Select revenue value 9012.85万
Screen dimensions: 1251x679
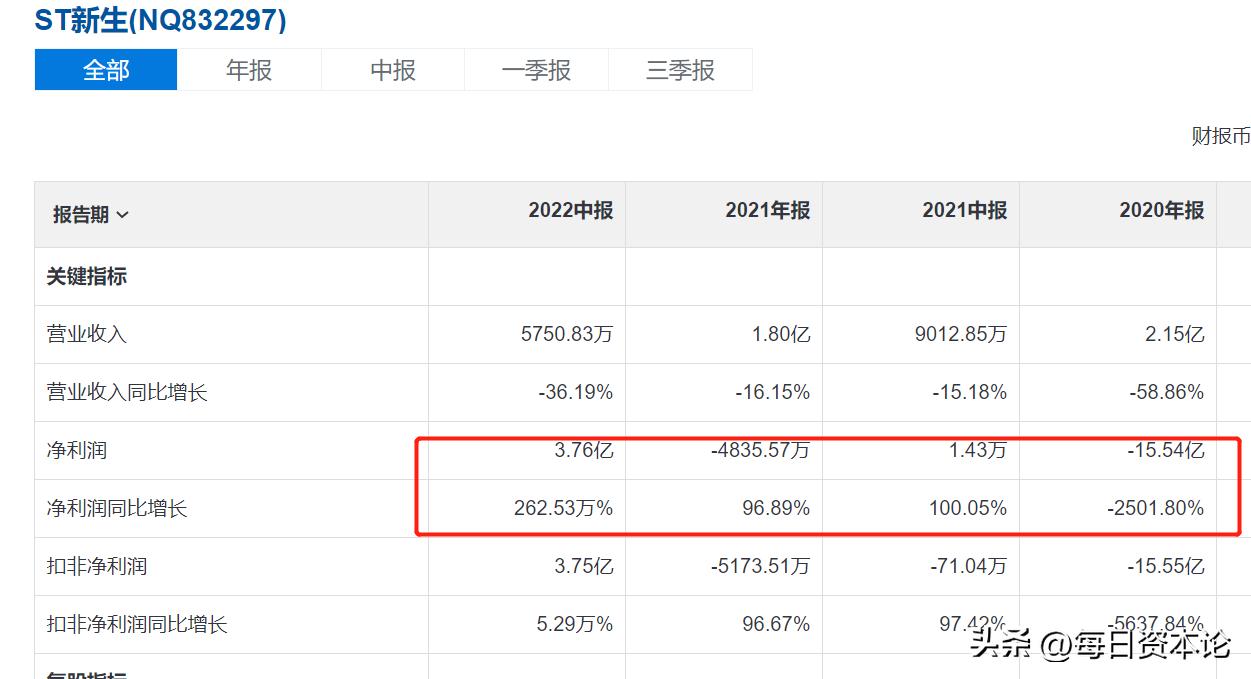(960, 335)
